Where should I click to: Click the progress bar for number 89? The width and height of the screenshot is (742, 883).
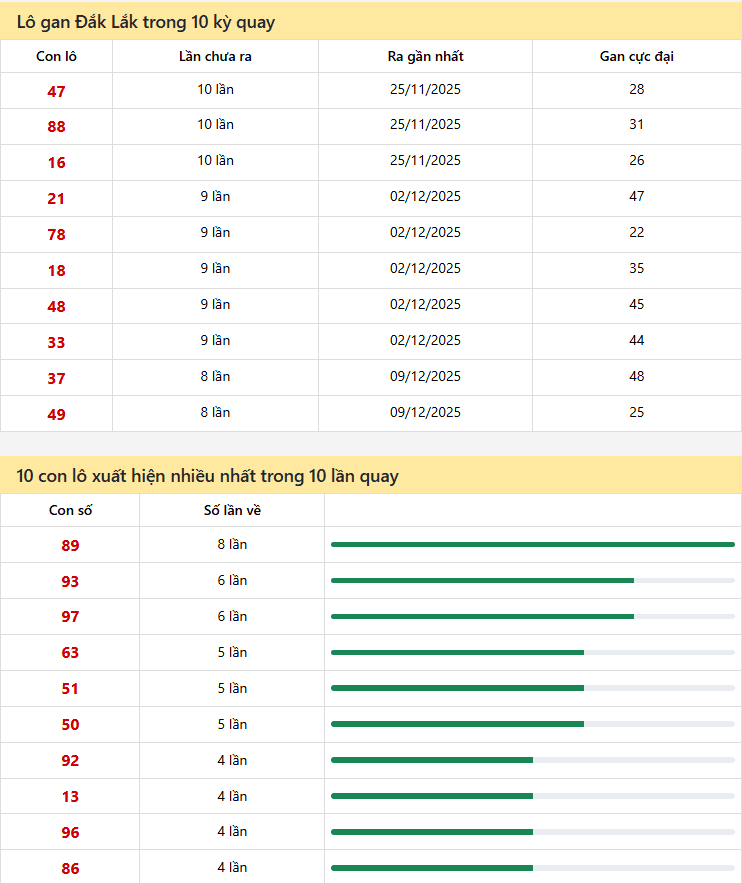pyautogui.click(x=532, y=545)
